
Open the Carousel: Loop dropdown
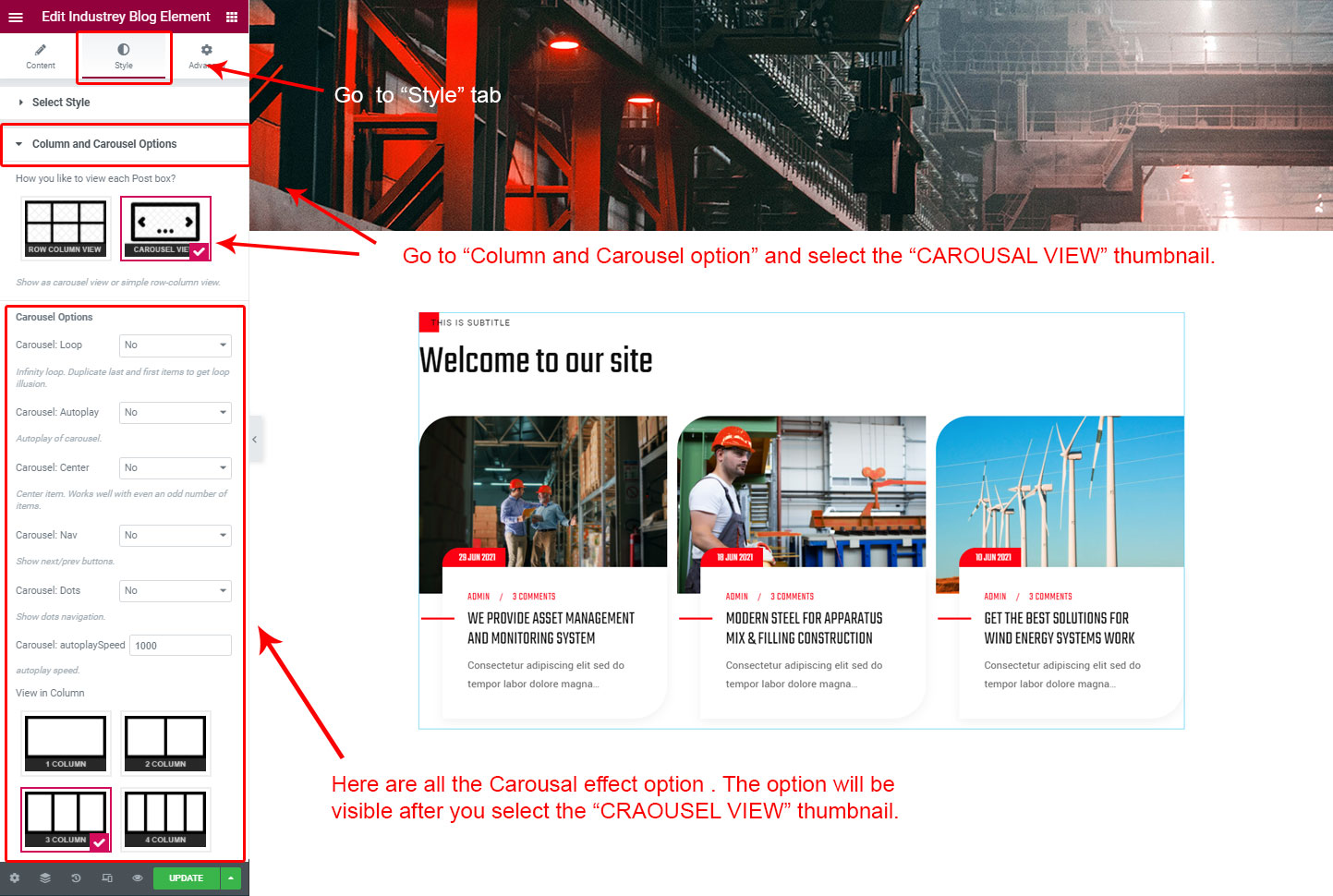(176, 345)
